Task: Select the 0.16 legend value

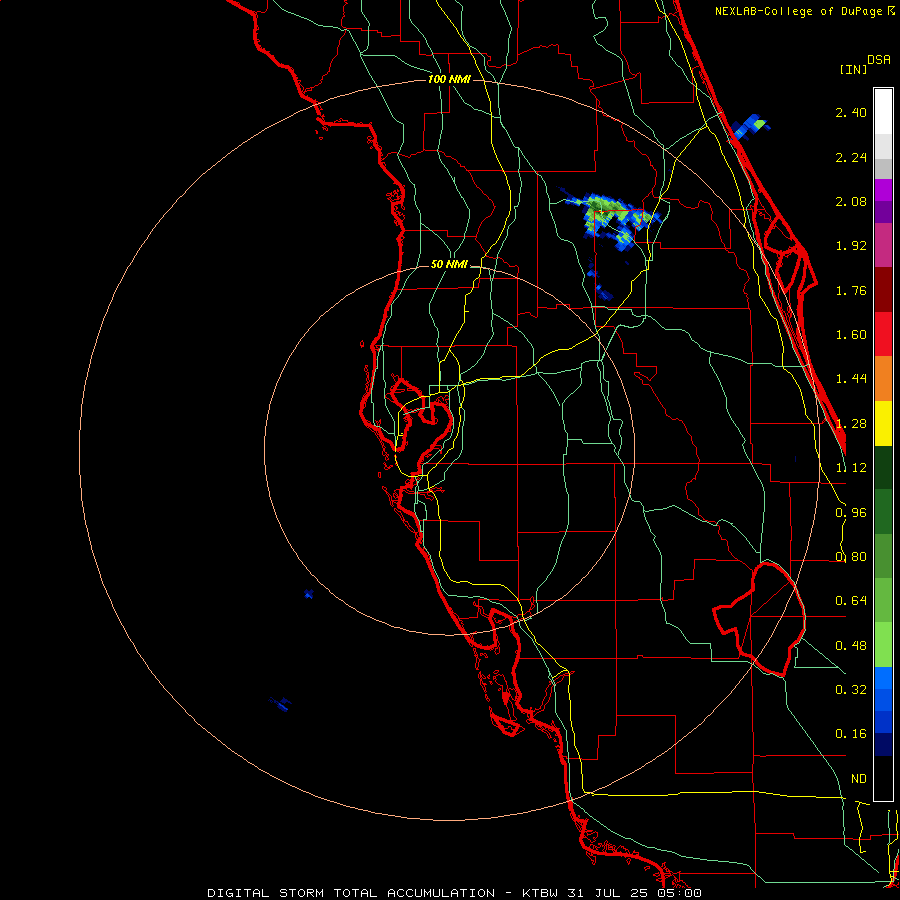Action: click(x=851, y=734)
